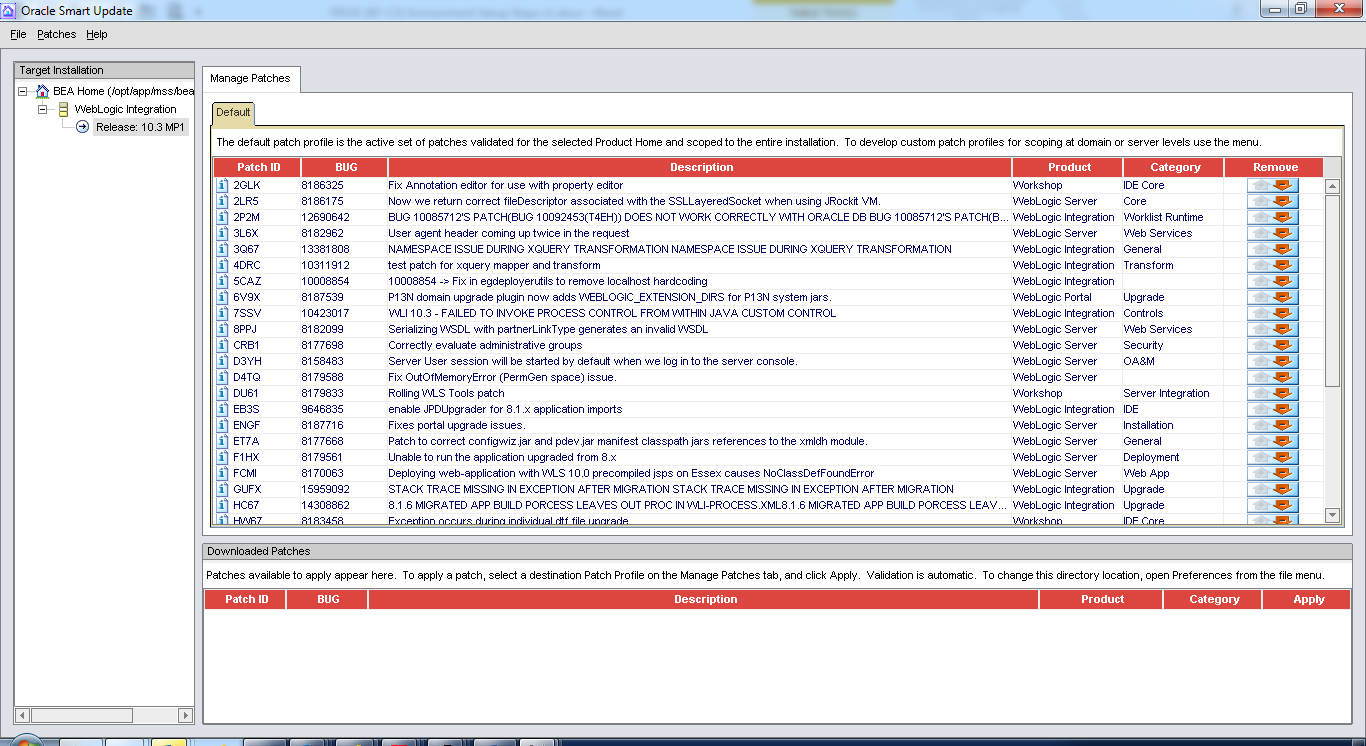1366x746 pixels.
Task: Click the remove icon for patch 3L6X
Action: tap(1271, 233)
